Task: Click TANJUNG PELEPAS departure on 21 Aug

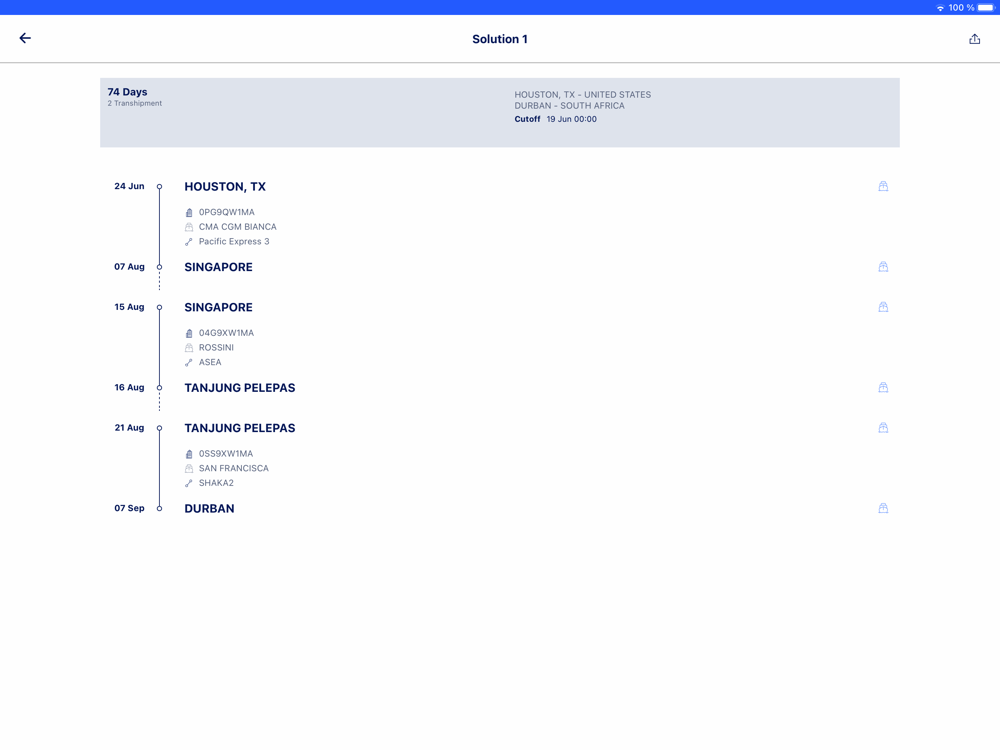Action: (x=240, y=428)
